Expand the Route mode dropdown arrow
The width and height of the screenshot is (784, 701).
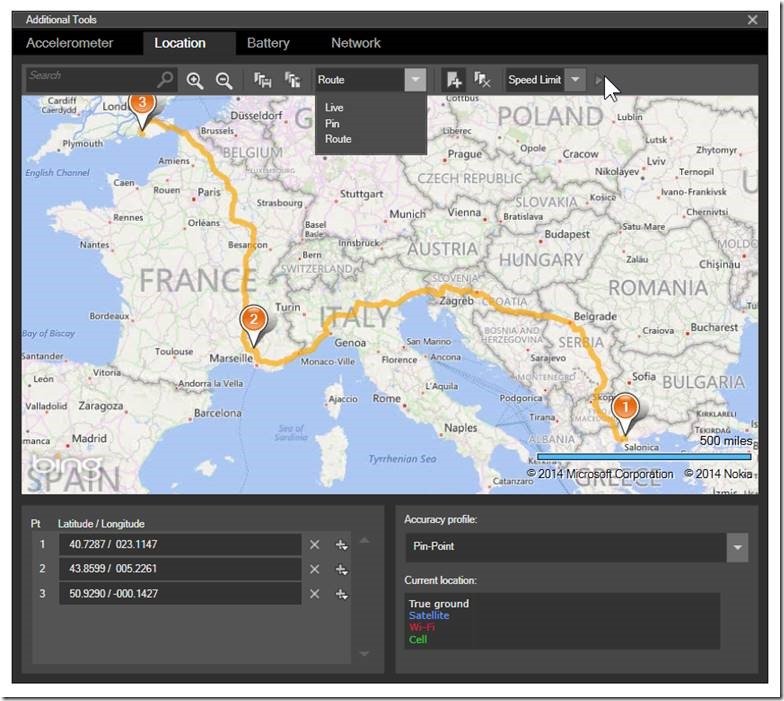coord(415,80)
